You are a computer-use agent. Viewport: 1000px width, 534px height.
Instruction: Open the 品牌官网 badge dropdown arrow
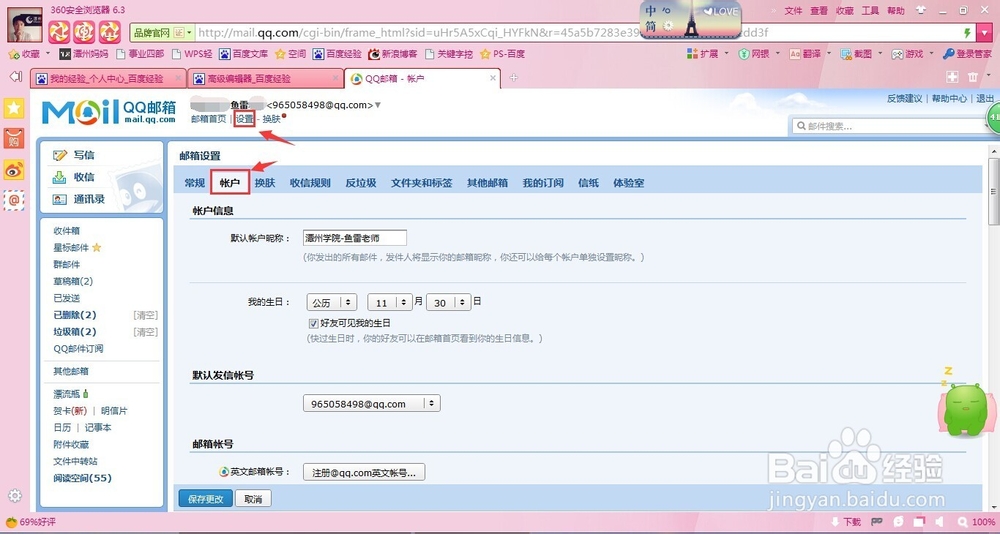point(189,33)
